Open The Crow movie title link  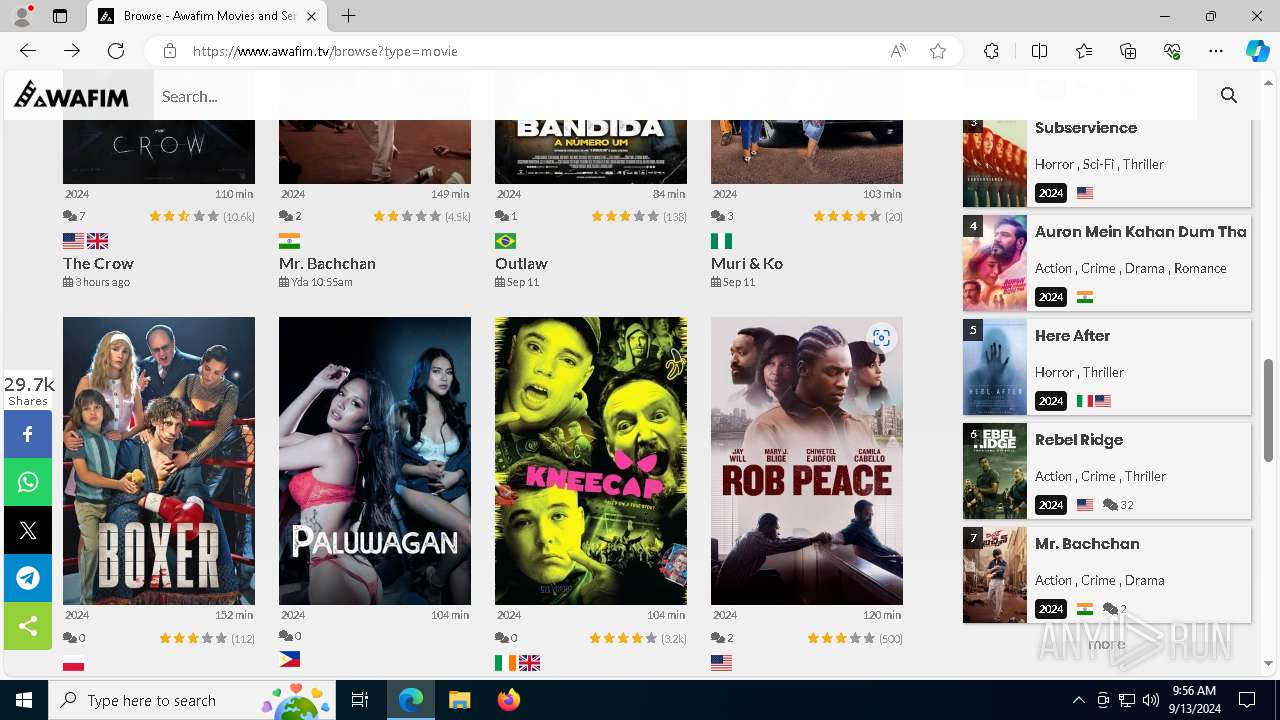98,263
